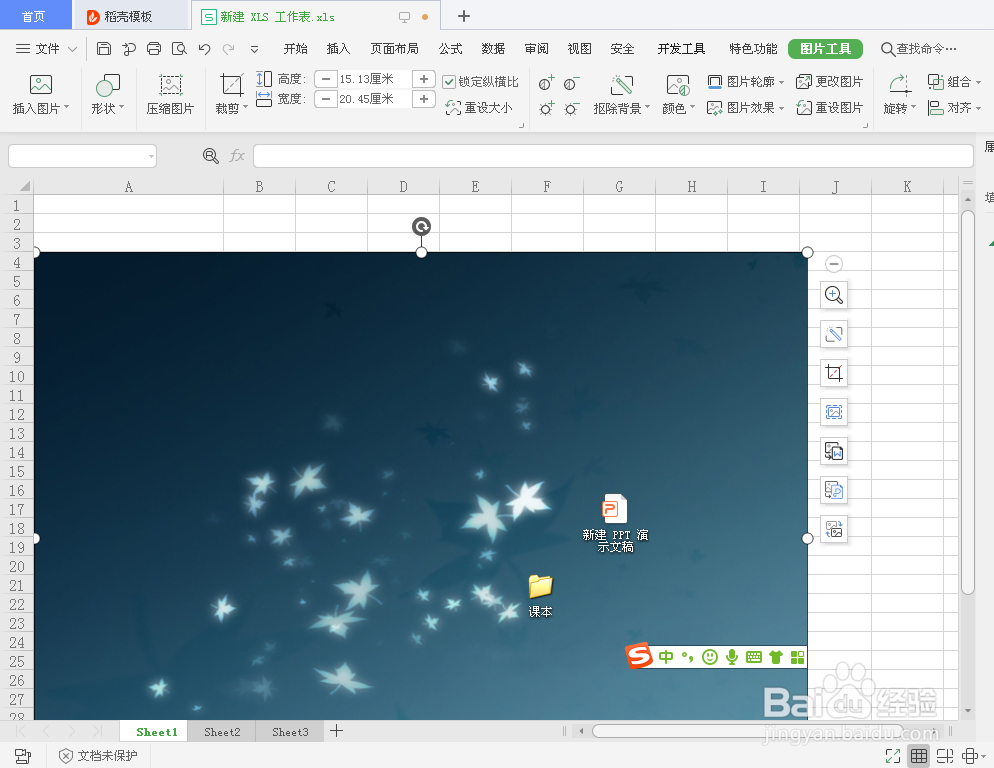994x768 pixels.
Task: Click the minus collapse icon above floating tools
Action: pos(834,263)
